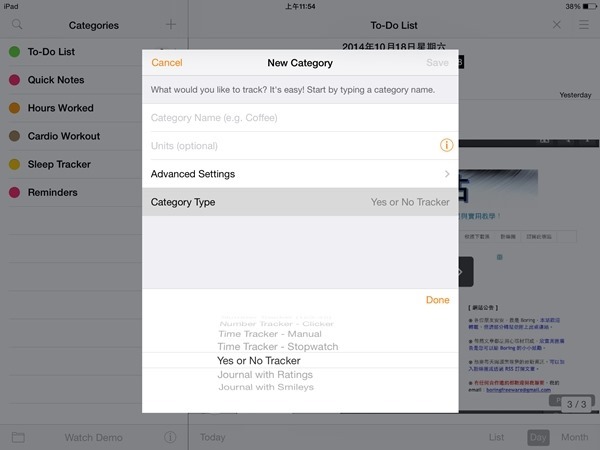Select the green To-Do List dot

click(x=15, y=52)
